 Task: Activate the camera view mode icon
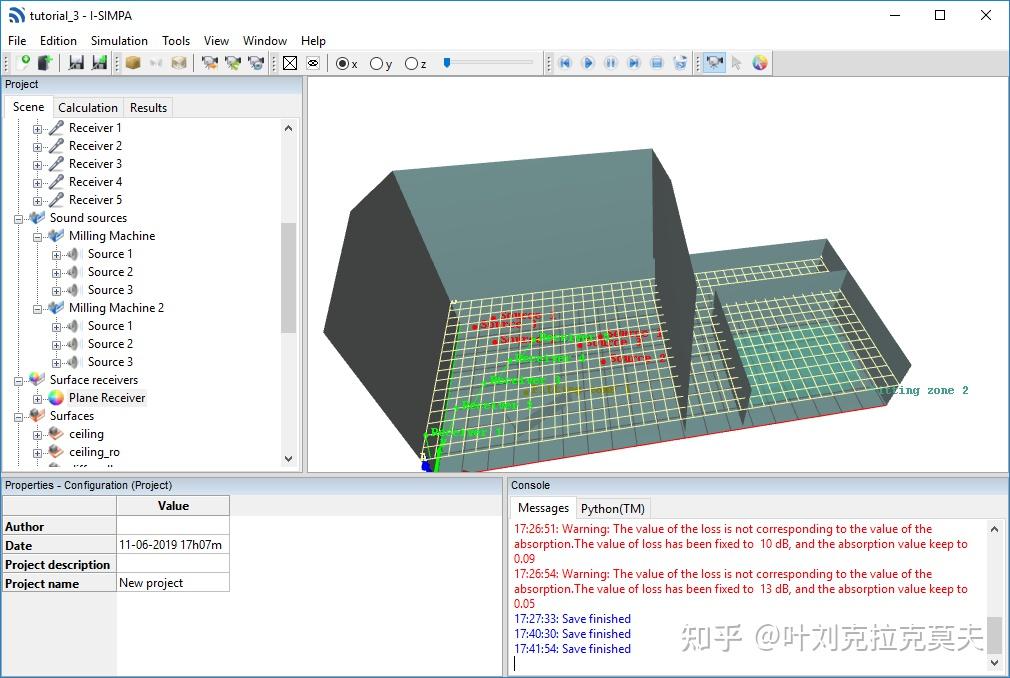[714, 62]
